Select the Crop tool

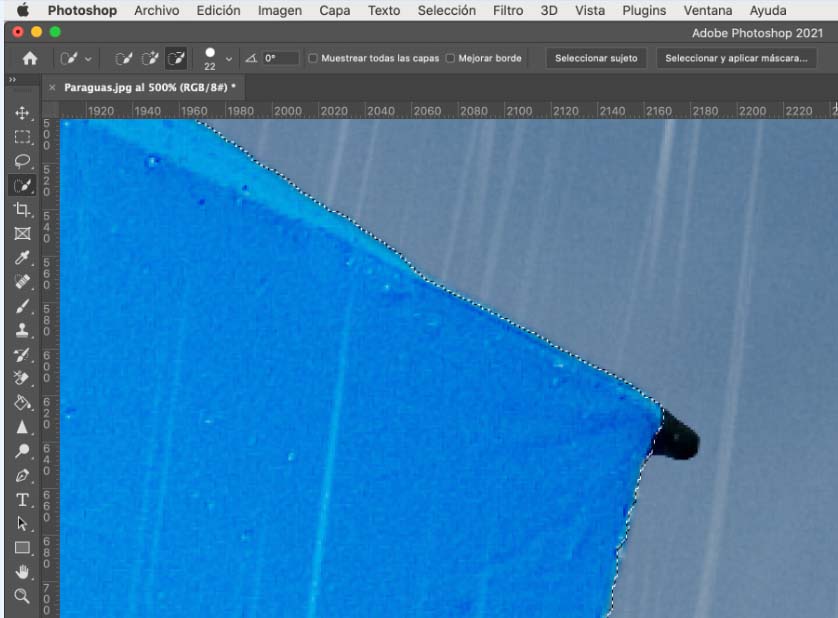[22, 210]
